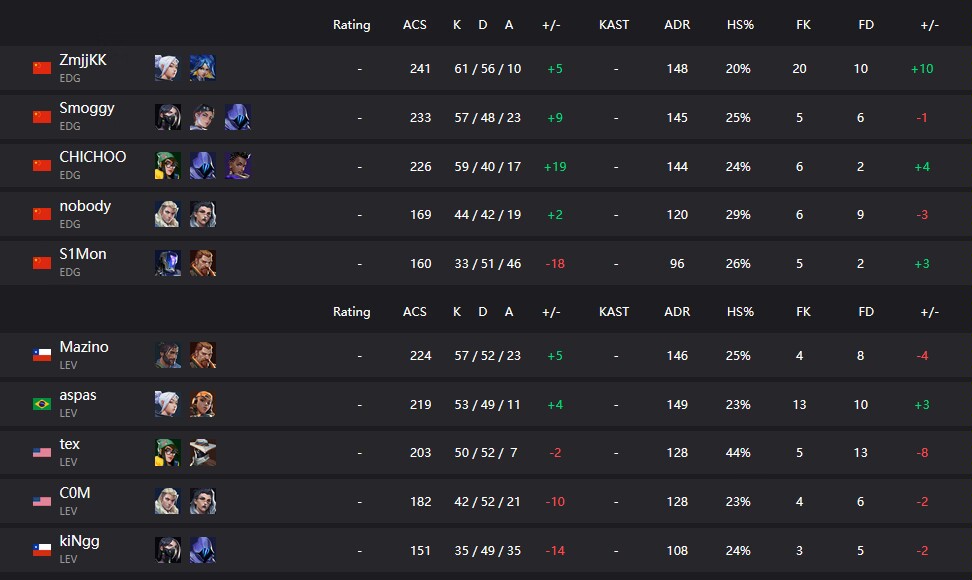
Task: Click nobody's Sova agent icon
Action: (x=167, y=214)
